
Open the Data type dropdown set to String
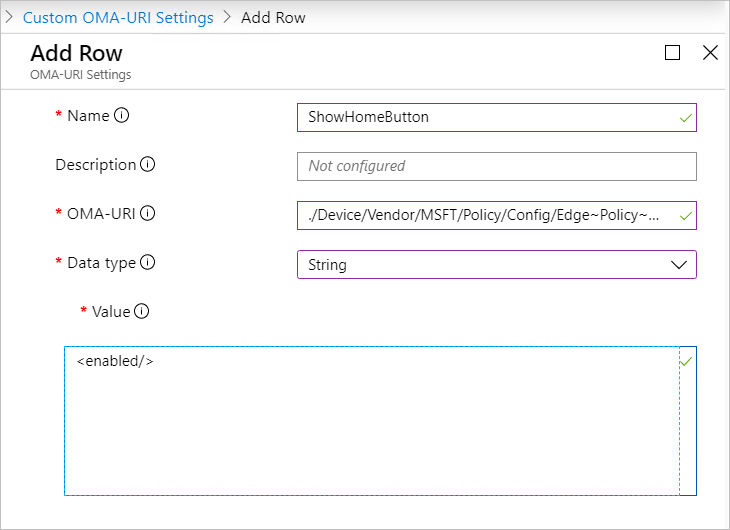tap(497, 265)
